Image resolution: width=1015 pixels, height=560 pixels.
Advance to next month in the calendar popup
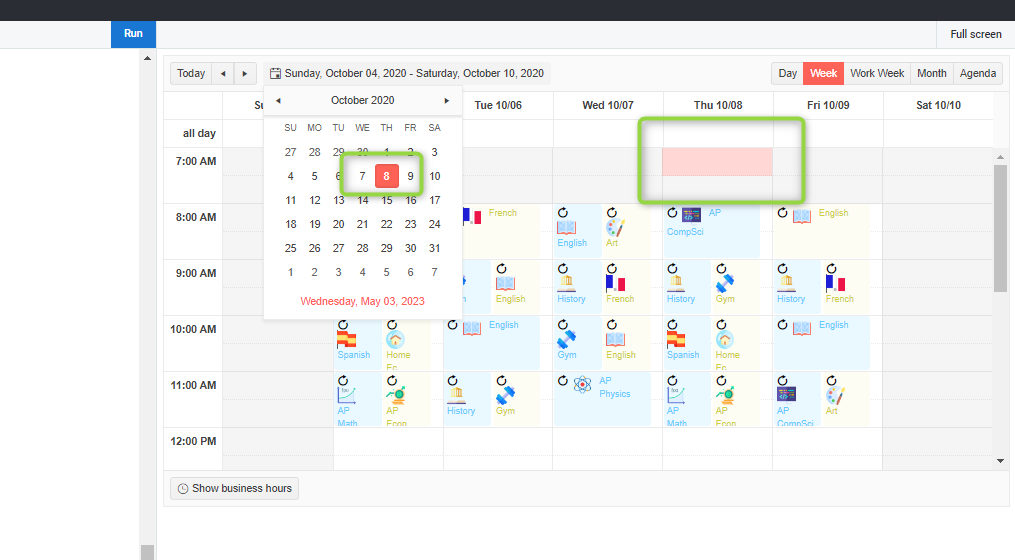[447, 100]
